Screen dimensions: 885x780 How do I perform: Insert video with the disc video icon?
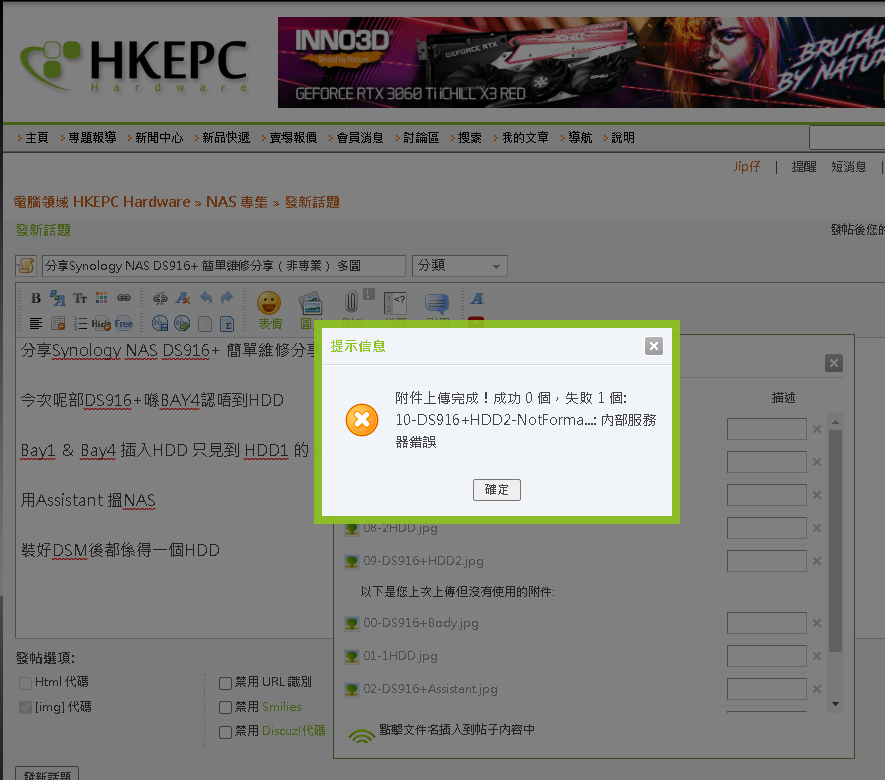coord(182,323)
